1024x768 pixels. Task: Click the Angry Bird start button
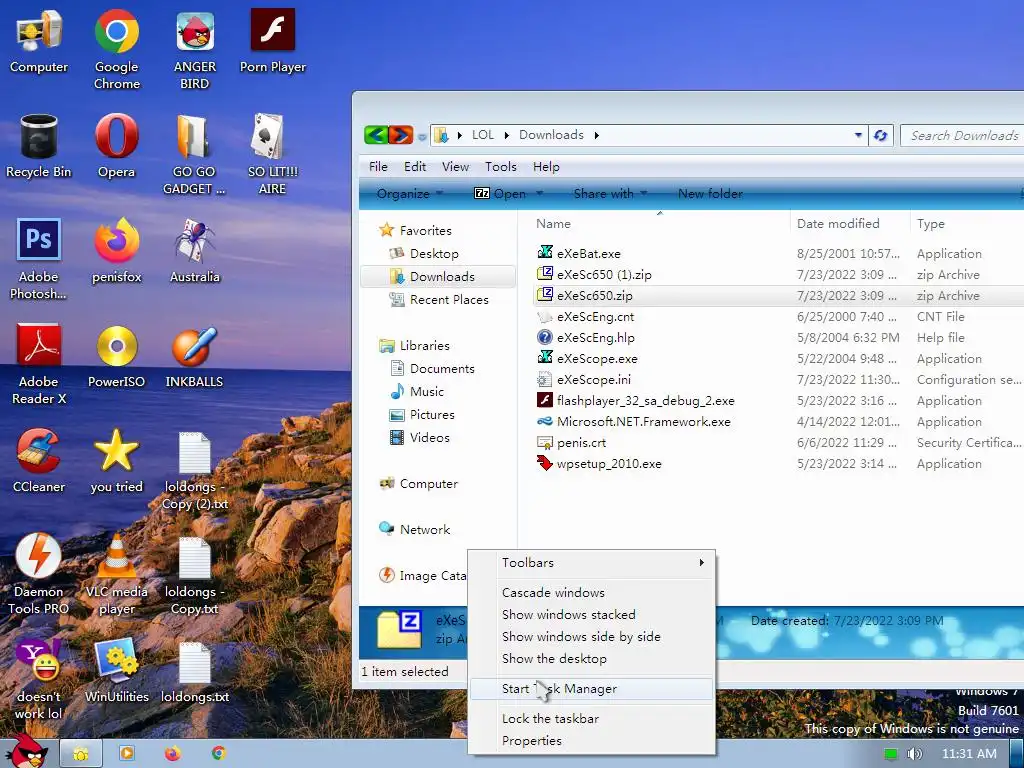tap(26, 750)
